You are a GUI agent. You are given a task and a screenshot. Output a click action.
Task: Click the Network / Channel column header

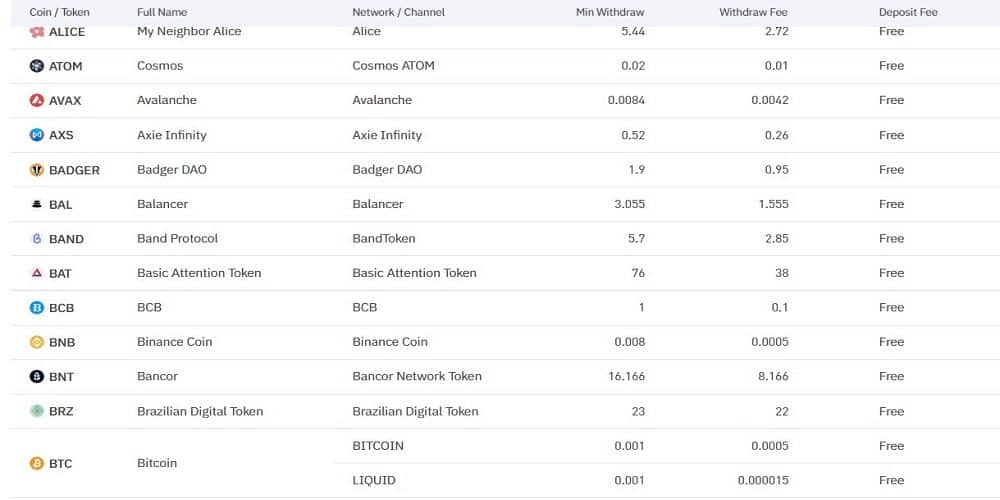pyautogui.click(x=398, y=12)
